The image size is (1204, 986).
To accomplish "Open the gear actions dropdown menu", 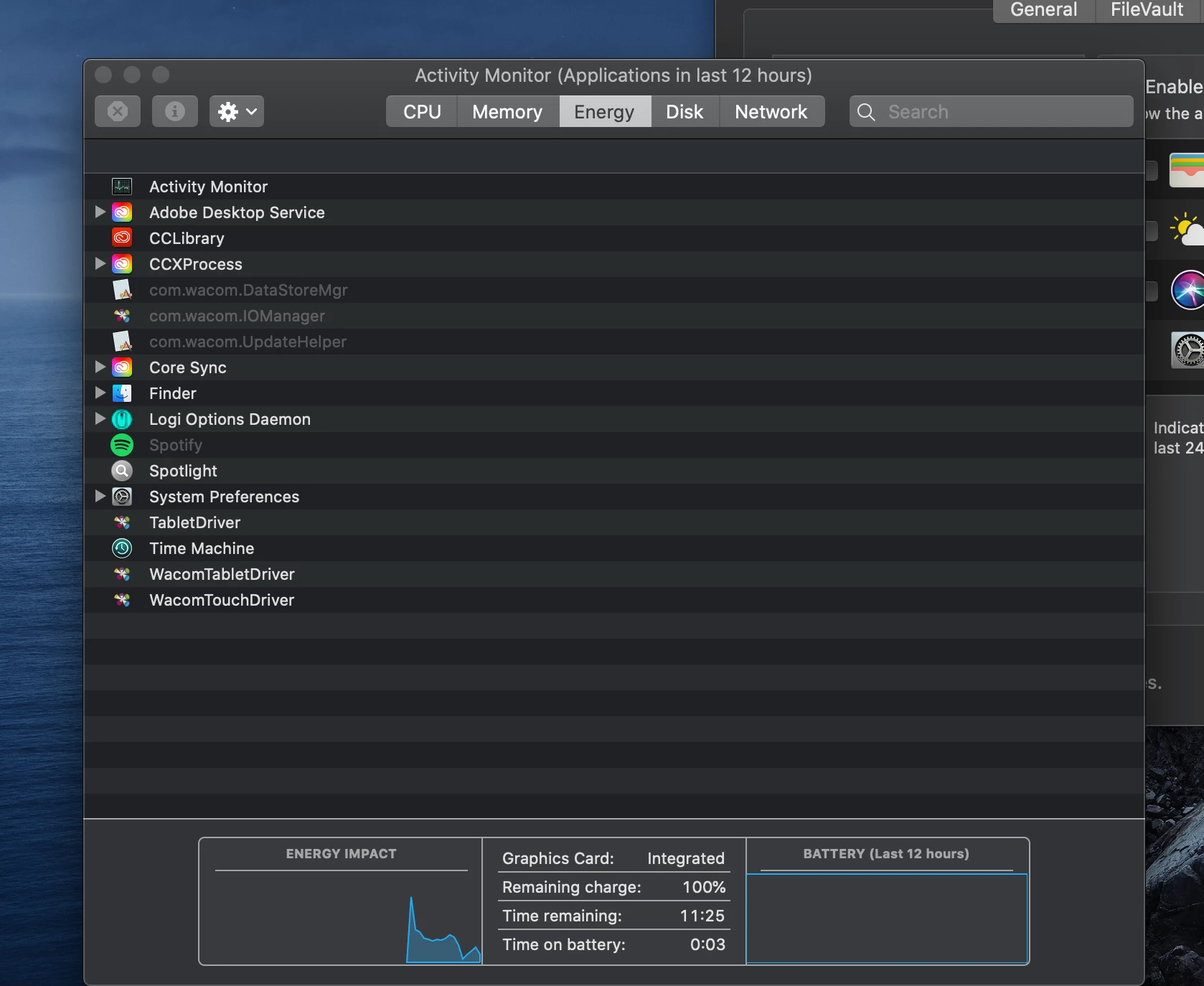I will pos(237,111).
